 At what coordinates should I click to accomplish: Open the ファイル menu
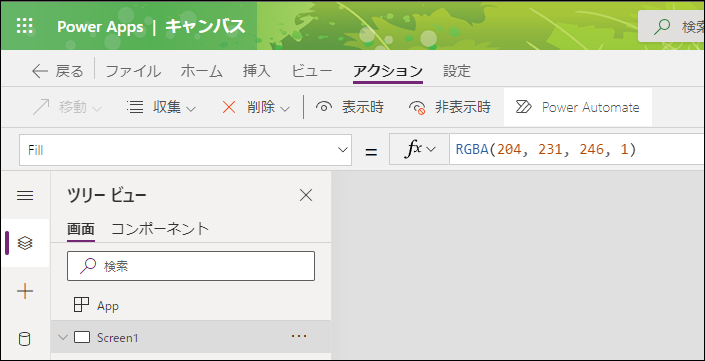133,71
